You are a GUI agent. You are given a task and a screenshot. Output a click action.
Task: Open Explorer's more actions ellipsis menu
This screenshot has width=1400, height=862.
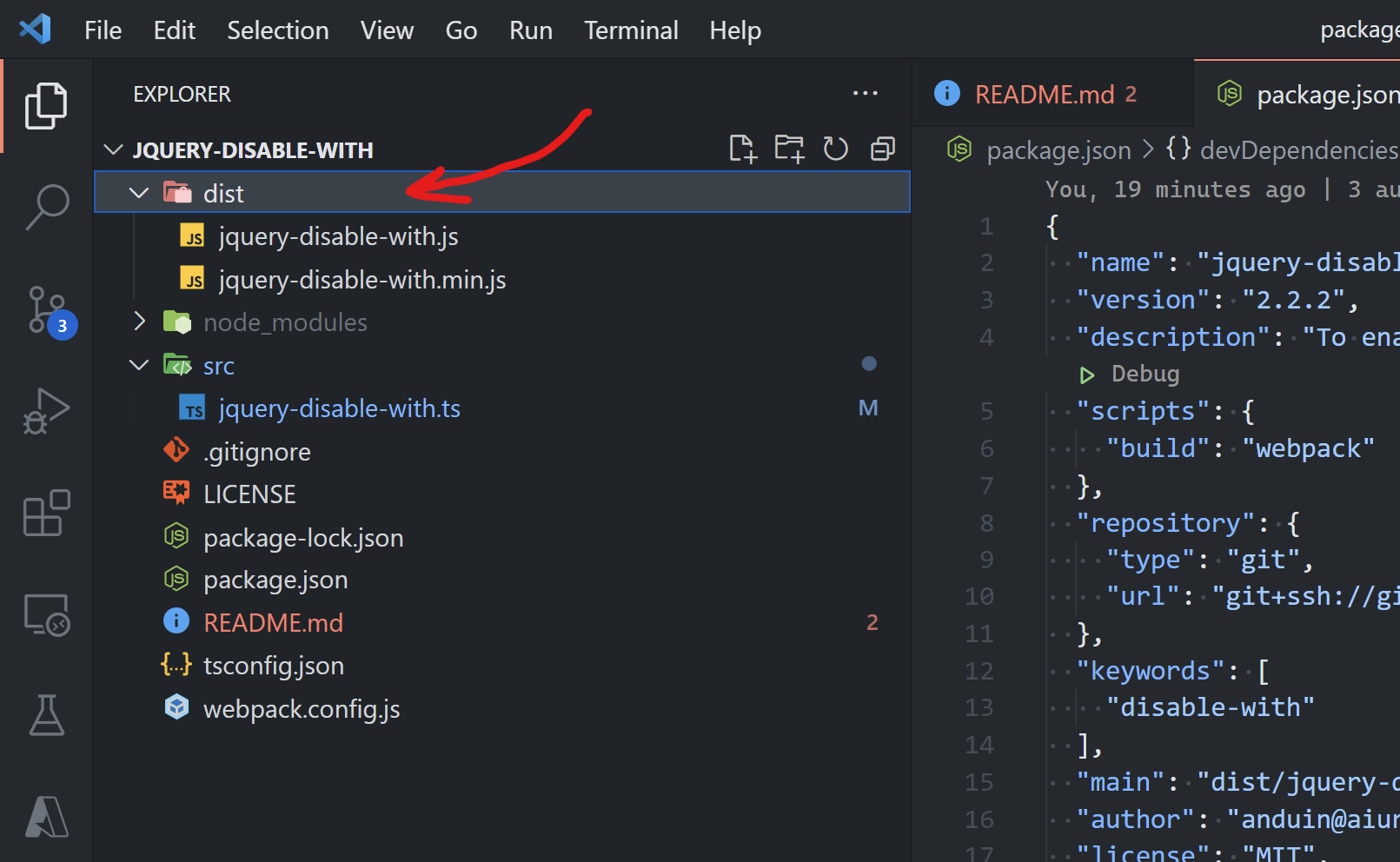865,94
